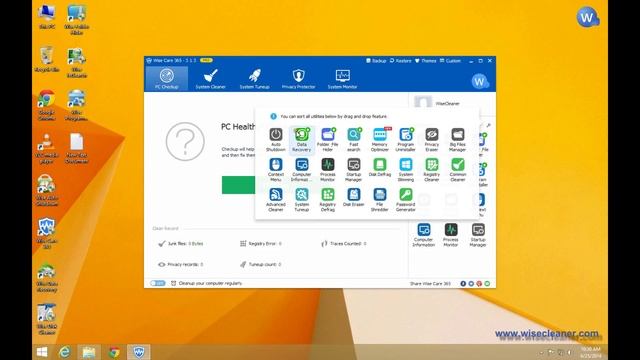Open Startup Manager in utilities popup

coord(353,170)
